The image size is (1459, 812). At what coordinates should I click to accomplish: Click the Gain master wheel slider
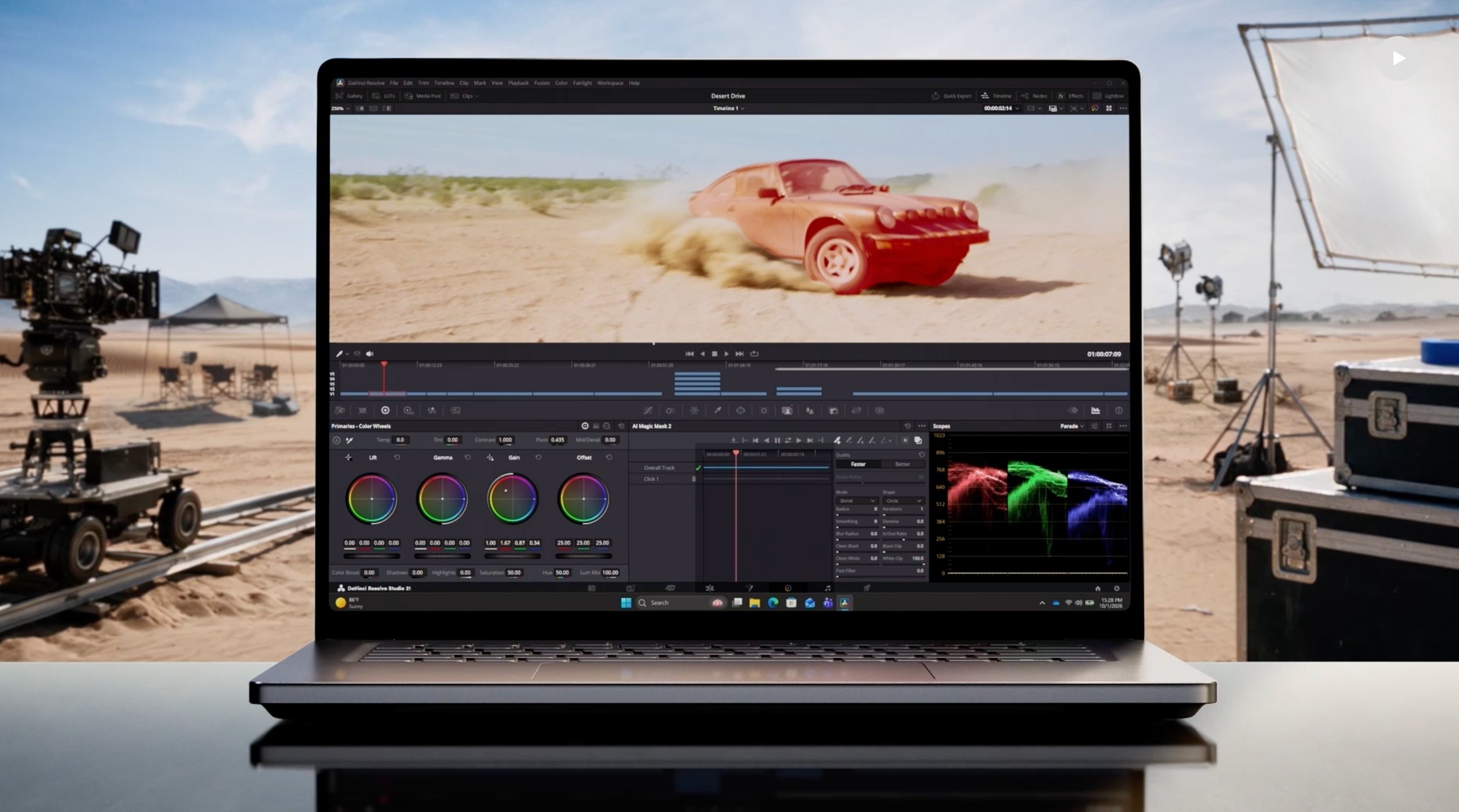513,556
